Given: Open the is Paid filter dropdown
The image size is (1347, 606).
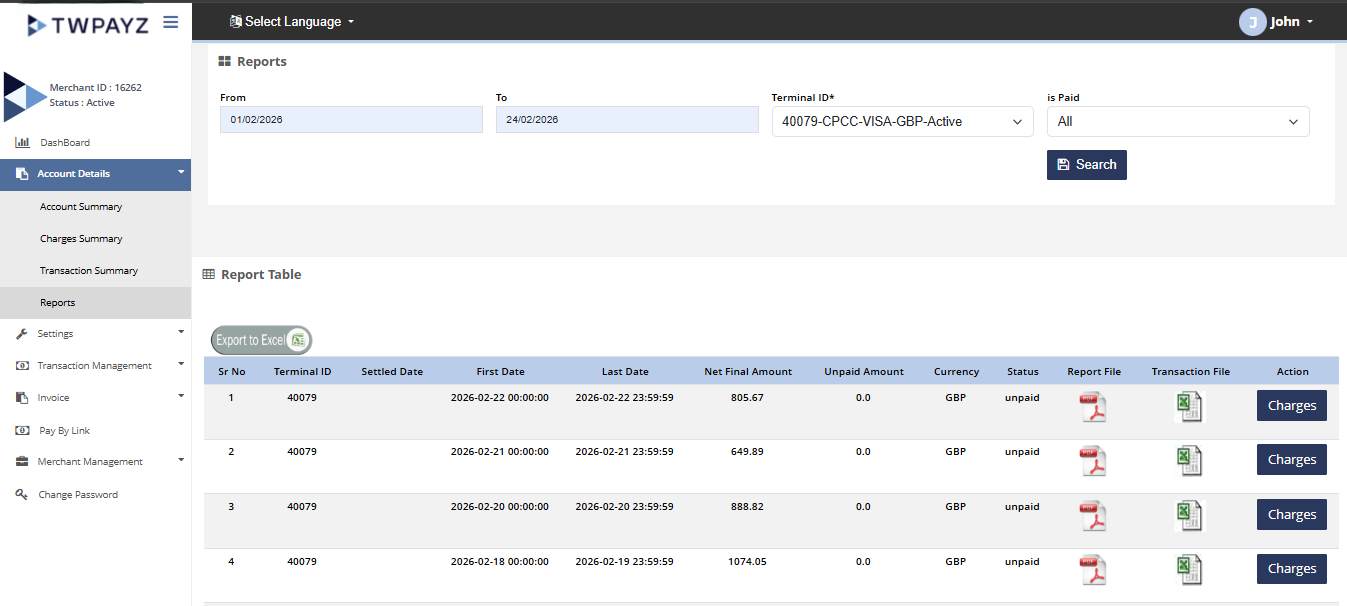Looking at the screenshot, I should pos(1177,121).
